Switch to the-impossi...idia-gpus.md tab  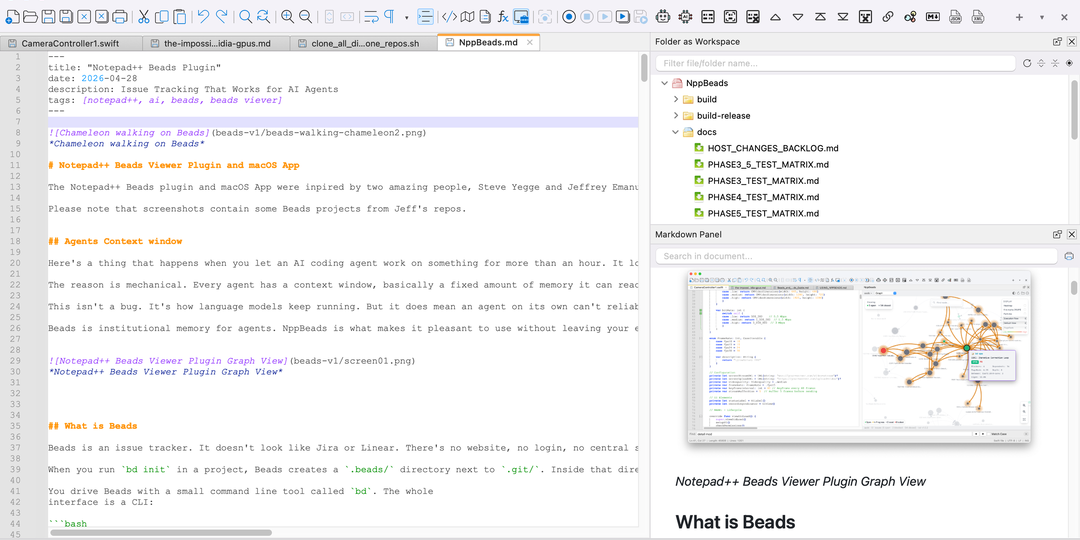[x=216, y=43]
